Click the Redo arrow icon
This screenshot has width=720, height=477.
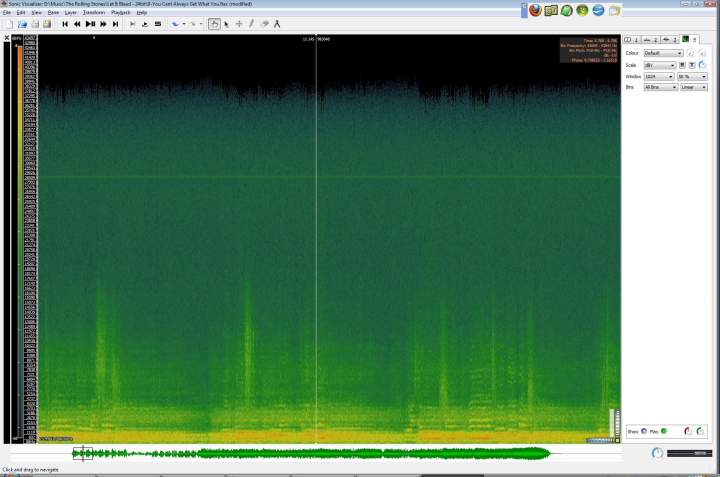(x=192, y=24)
